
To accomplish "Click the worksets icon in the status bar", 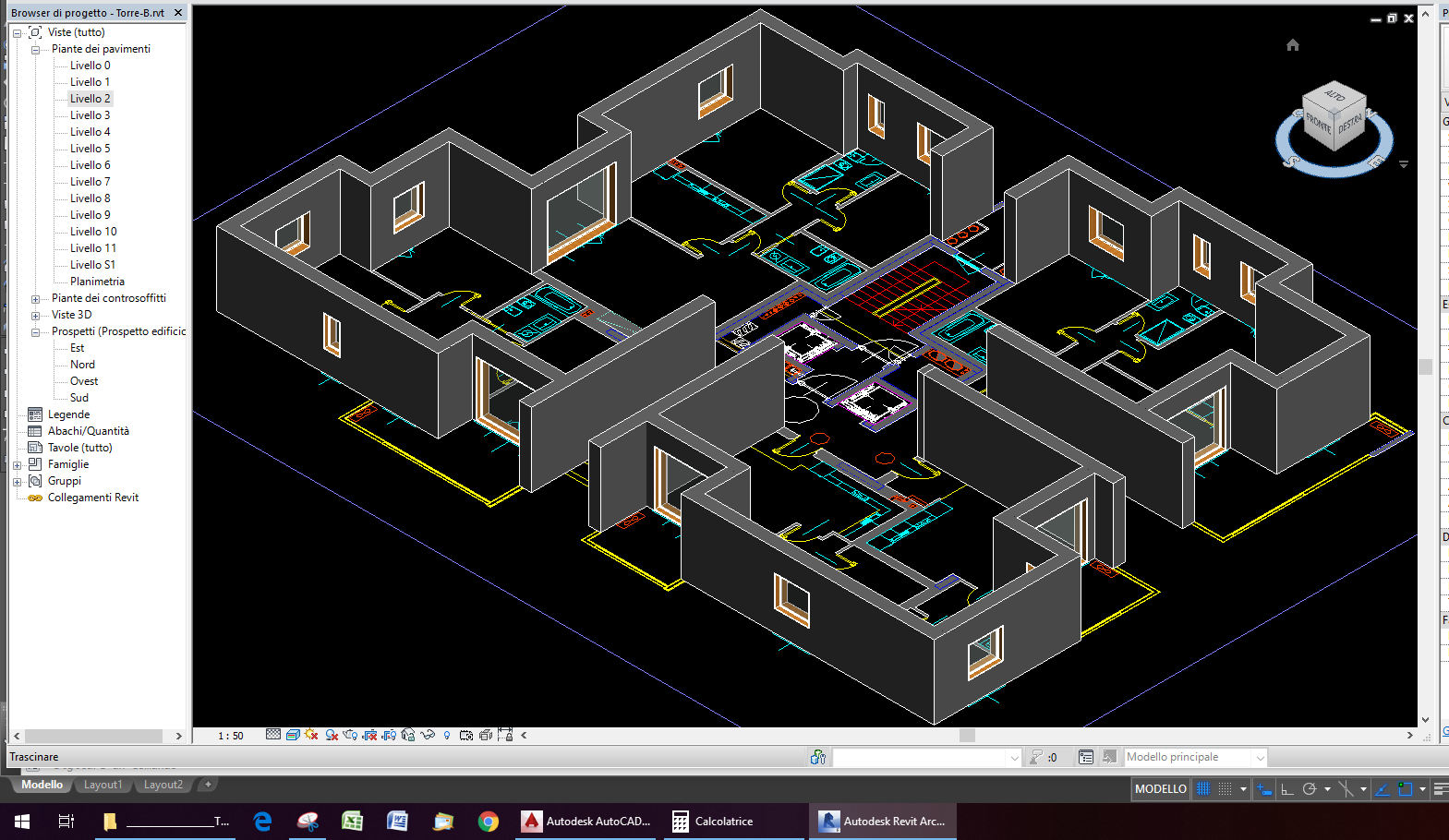I will [817, 758].
